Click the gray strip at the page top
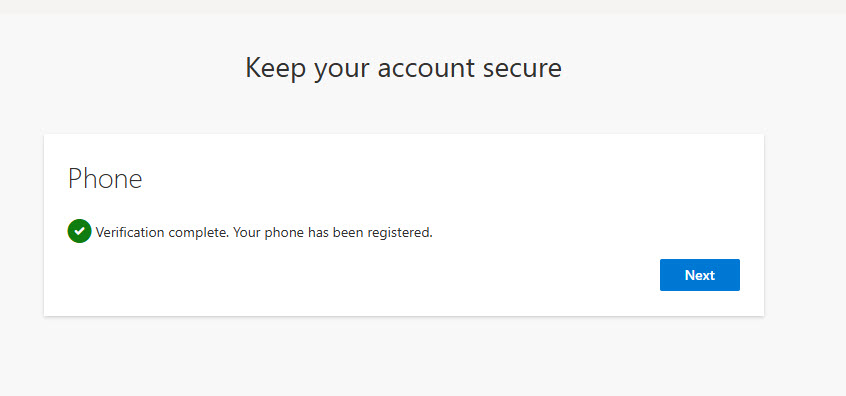 [x=423, y=6]
